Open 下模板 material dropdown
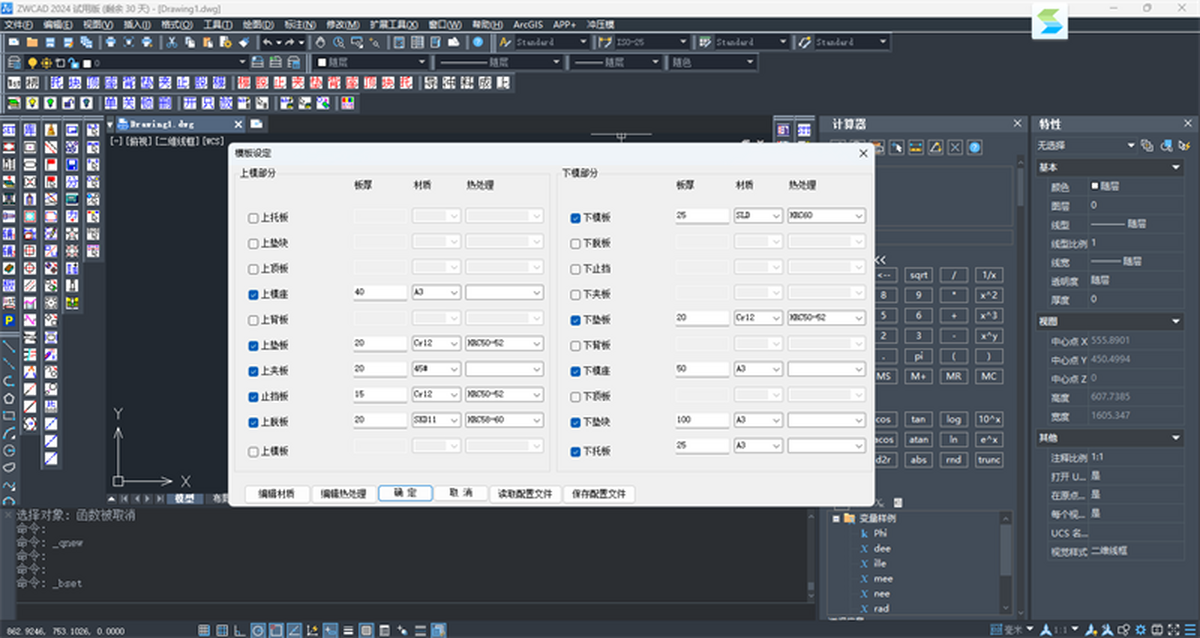Screen dimensions: 1200x638 758,215
